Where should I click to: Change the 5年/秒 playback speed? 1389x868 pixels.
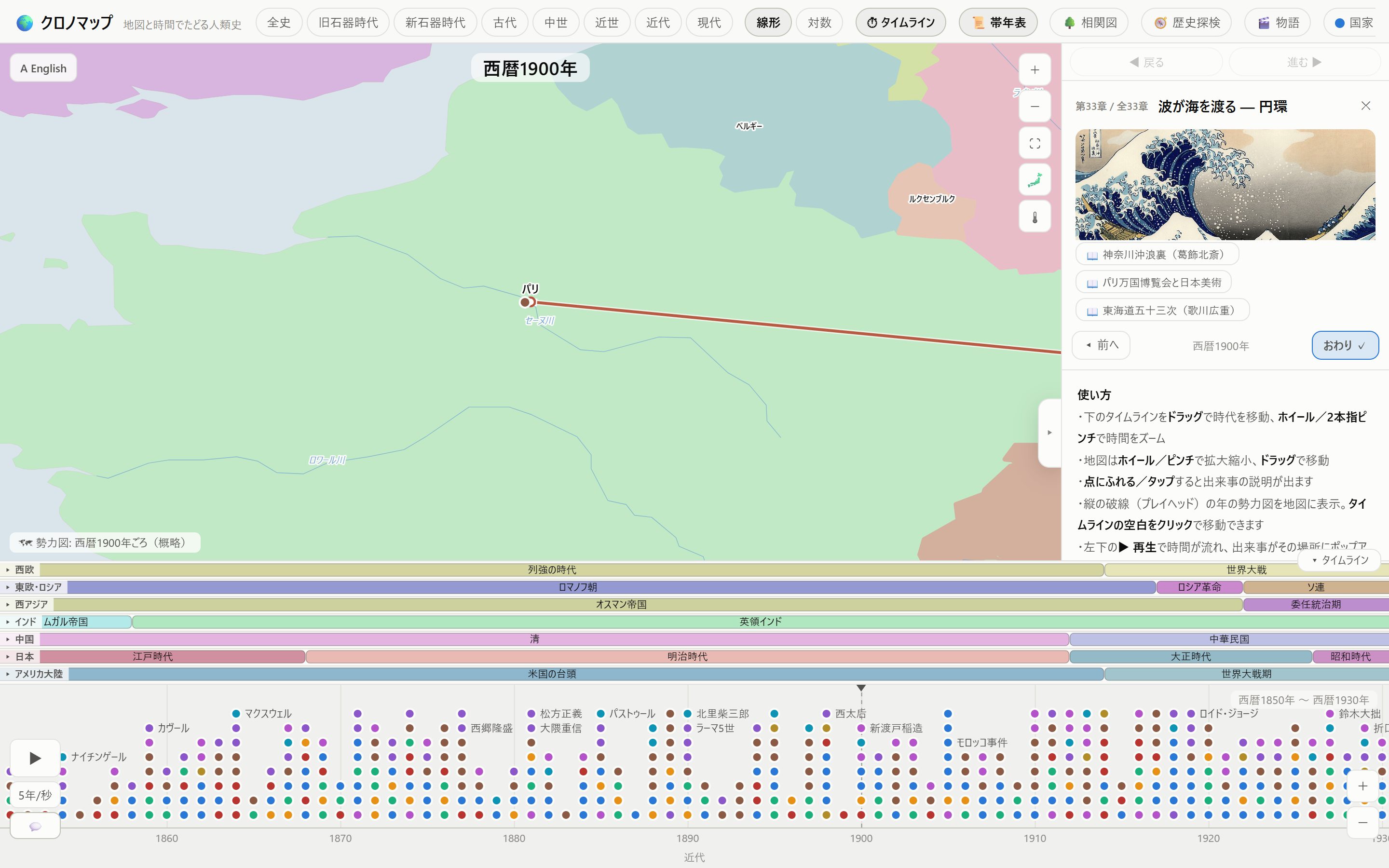click(35, 795)
